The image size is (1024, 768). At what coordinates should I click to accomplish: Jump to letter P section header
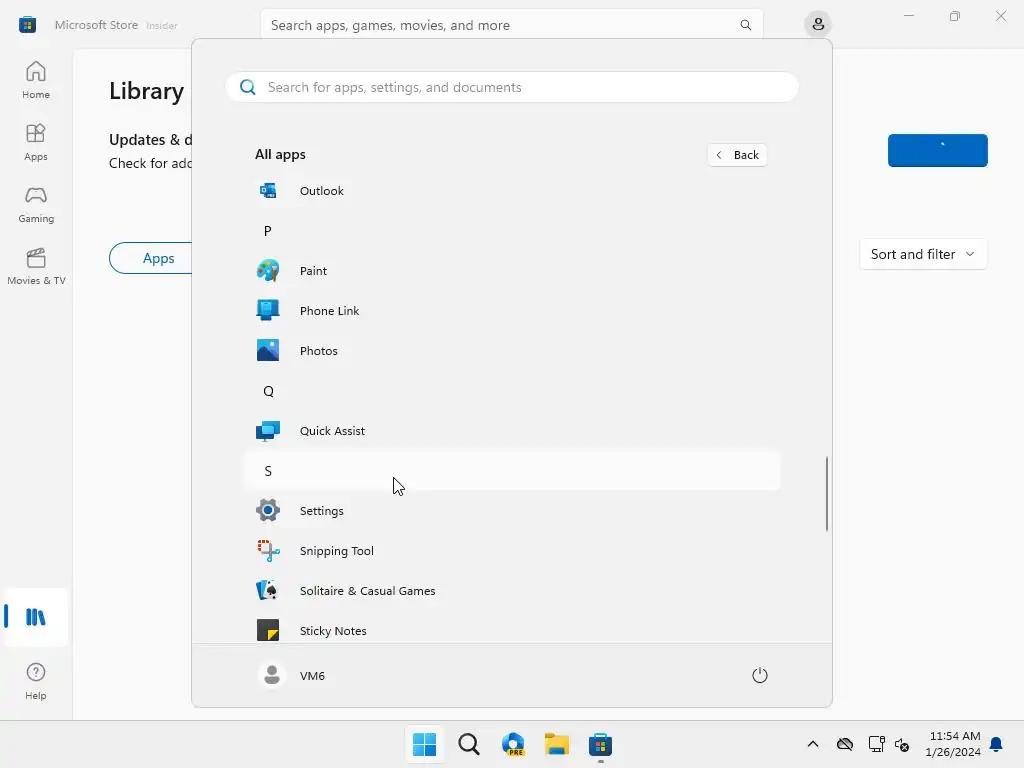pyautogui.click(x=512, y=231)
